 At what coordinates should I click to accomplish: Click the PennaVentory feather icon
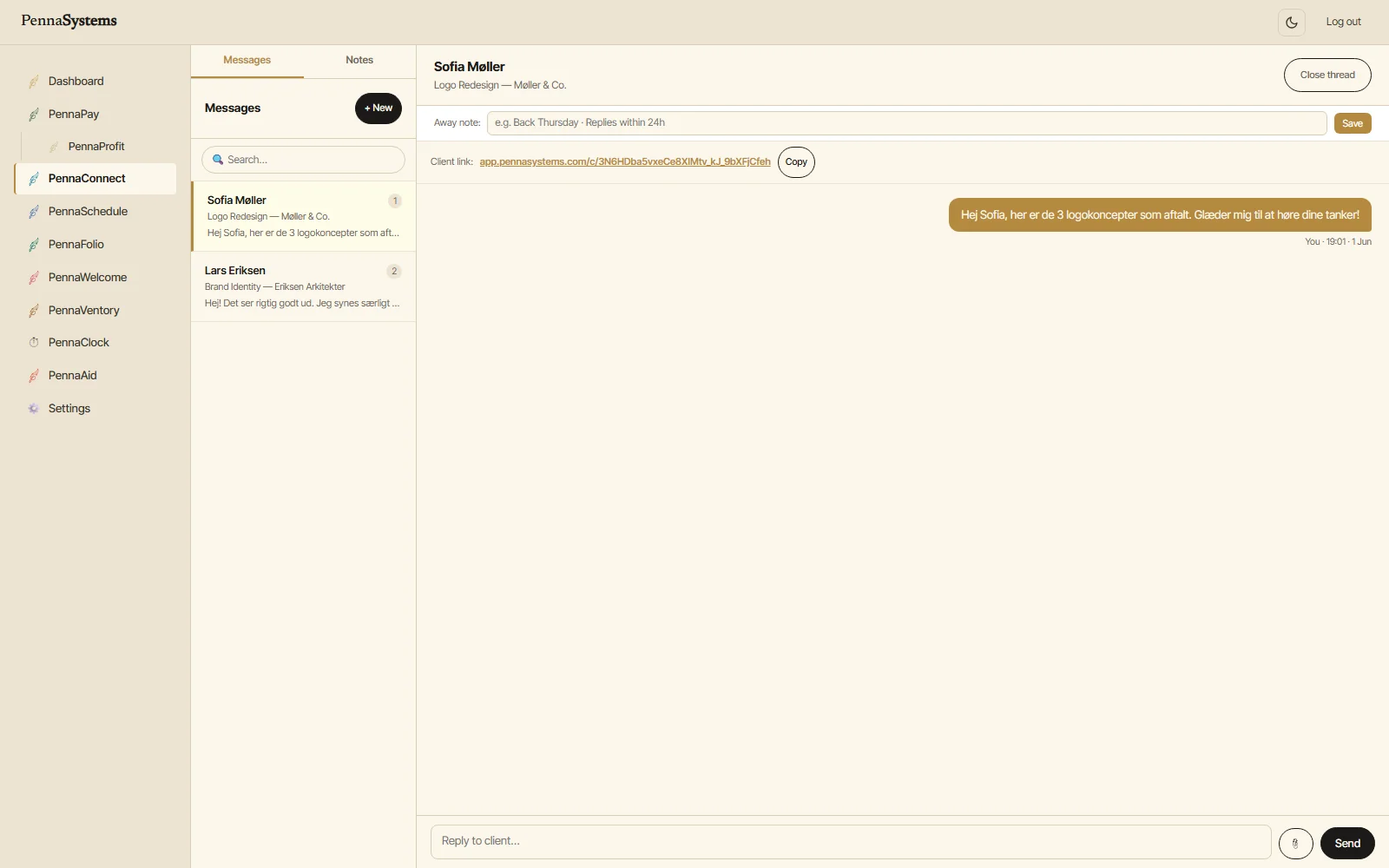click(x=34, y=311)
